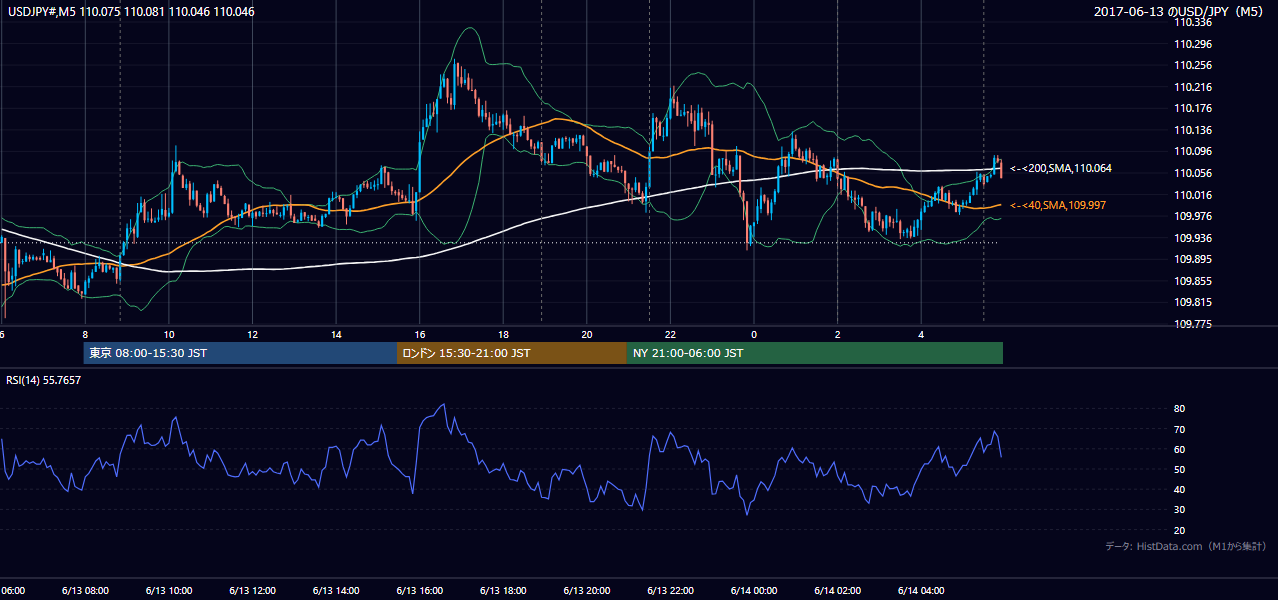
Task: Click the 109.855 price axis label
Action: click(x=1192, y=281)
